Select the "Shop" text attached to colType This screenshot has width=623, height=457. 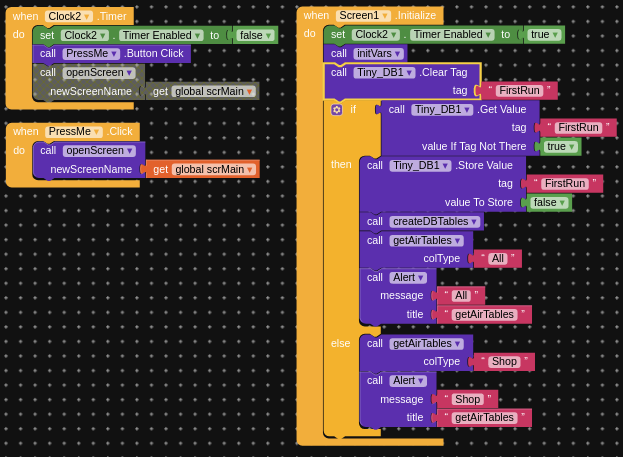click(x=504, y=362)
